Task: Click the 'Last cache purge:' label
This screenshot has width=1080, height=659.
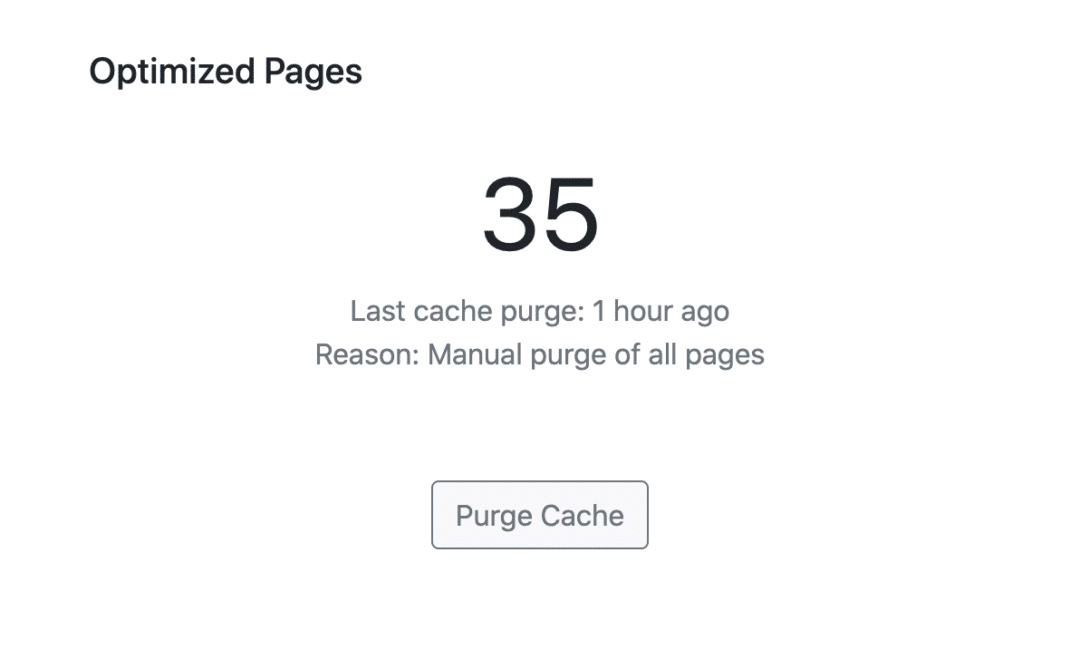Action: point(467,311)
